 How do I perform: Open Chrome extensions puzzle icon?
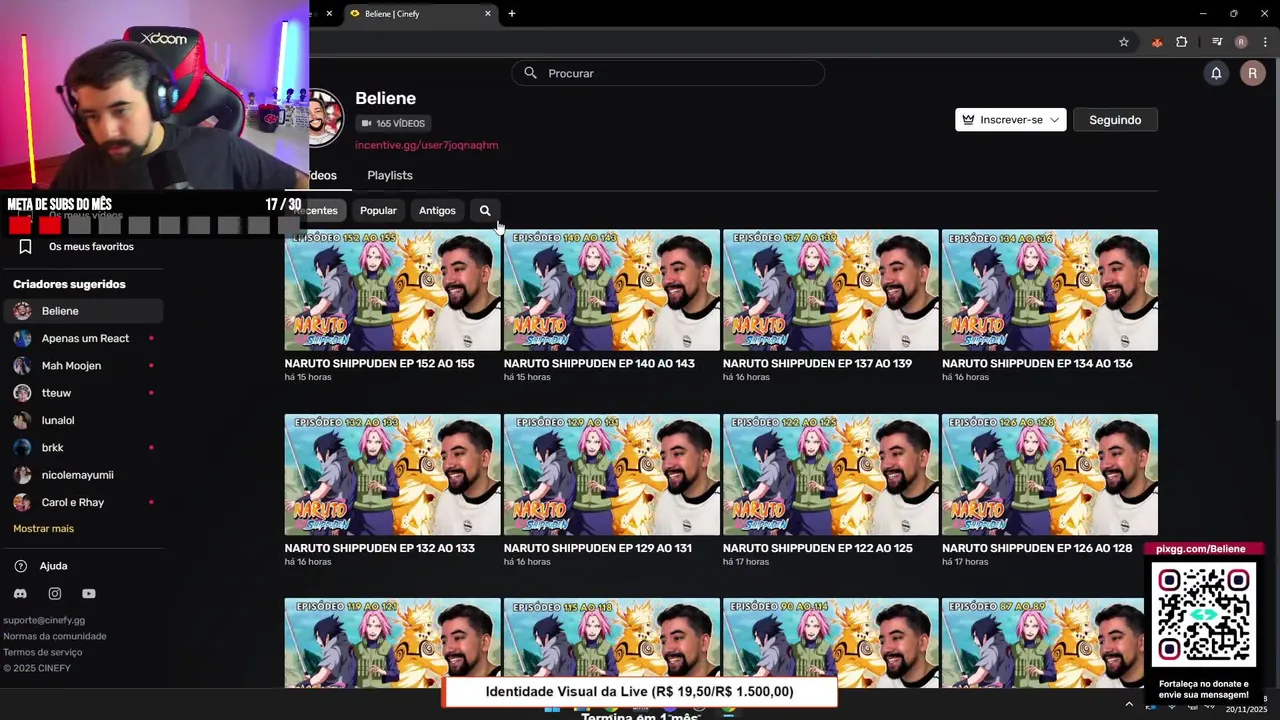(x=1182, y=42)
